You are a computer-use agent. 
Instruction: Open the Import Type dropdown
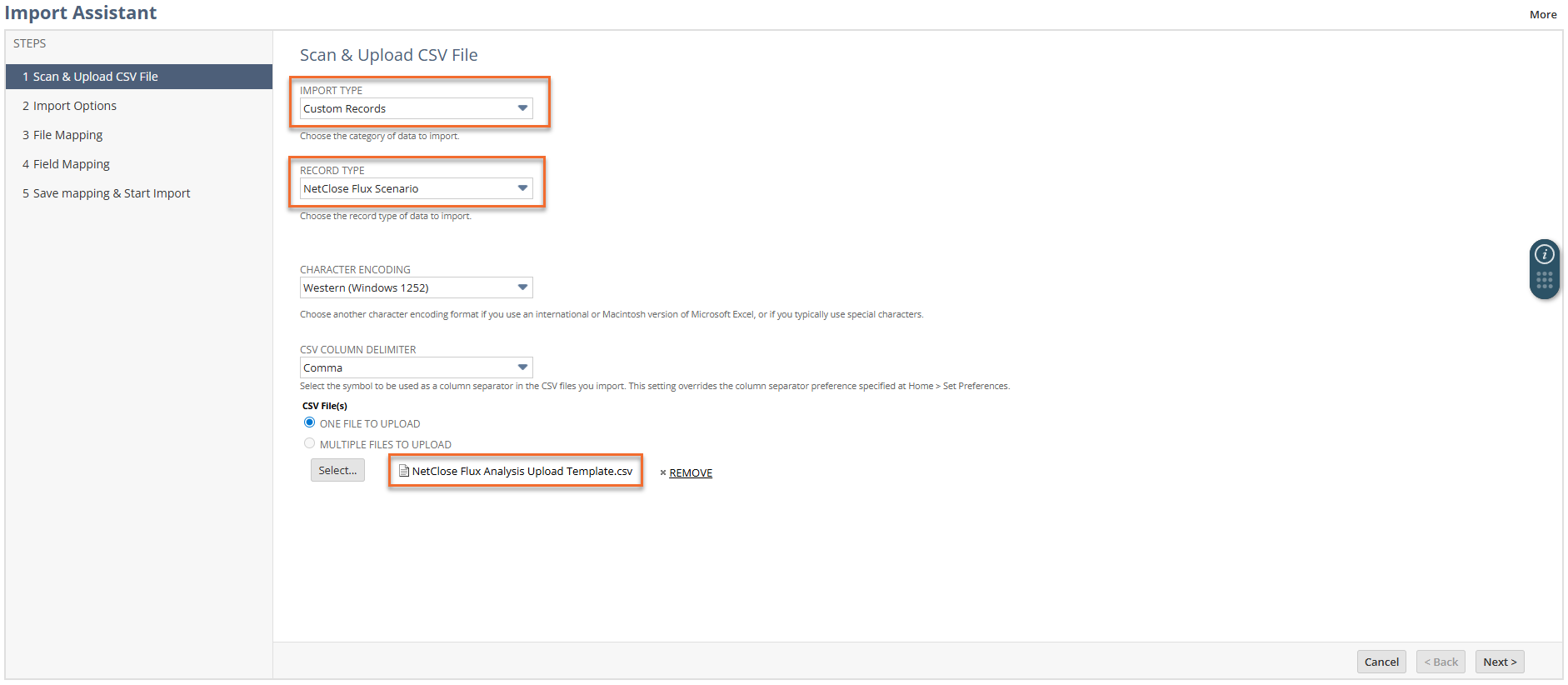[x=417, y=108]
